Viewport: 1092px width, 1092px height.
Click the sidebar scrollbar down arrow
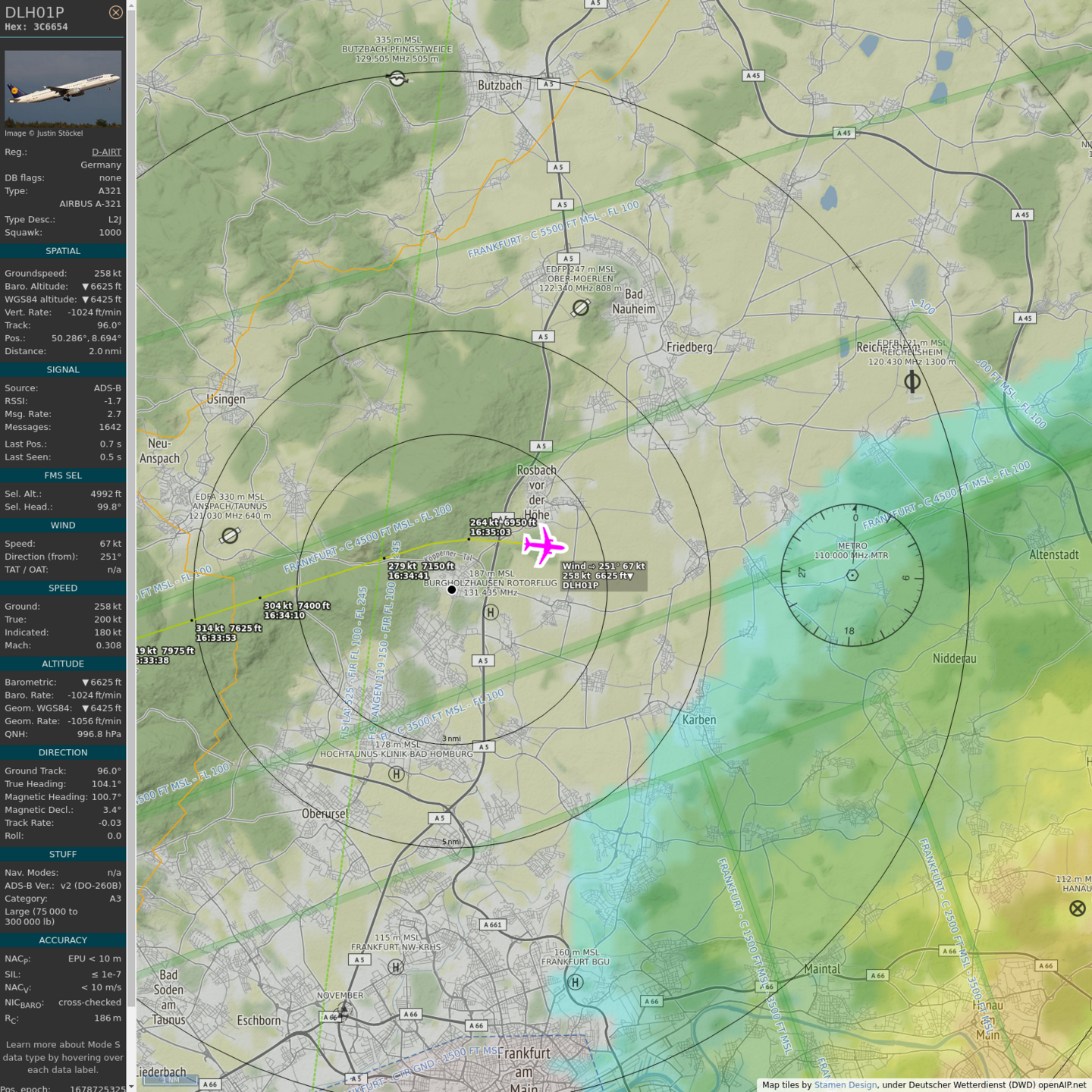pos(131,1087)
